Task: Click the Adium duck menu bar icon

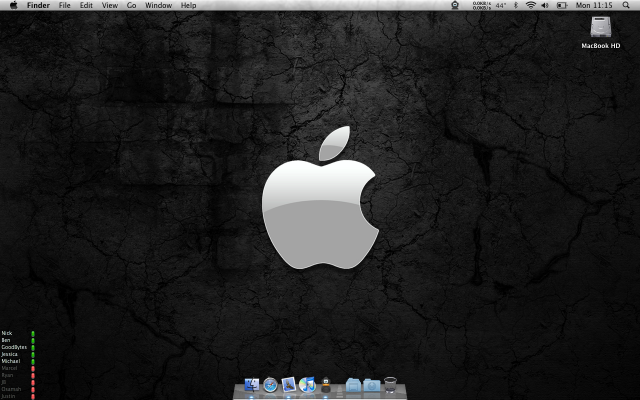Action: (455, 5)
